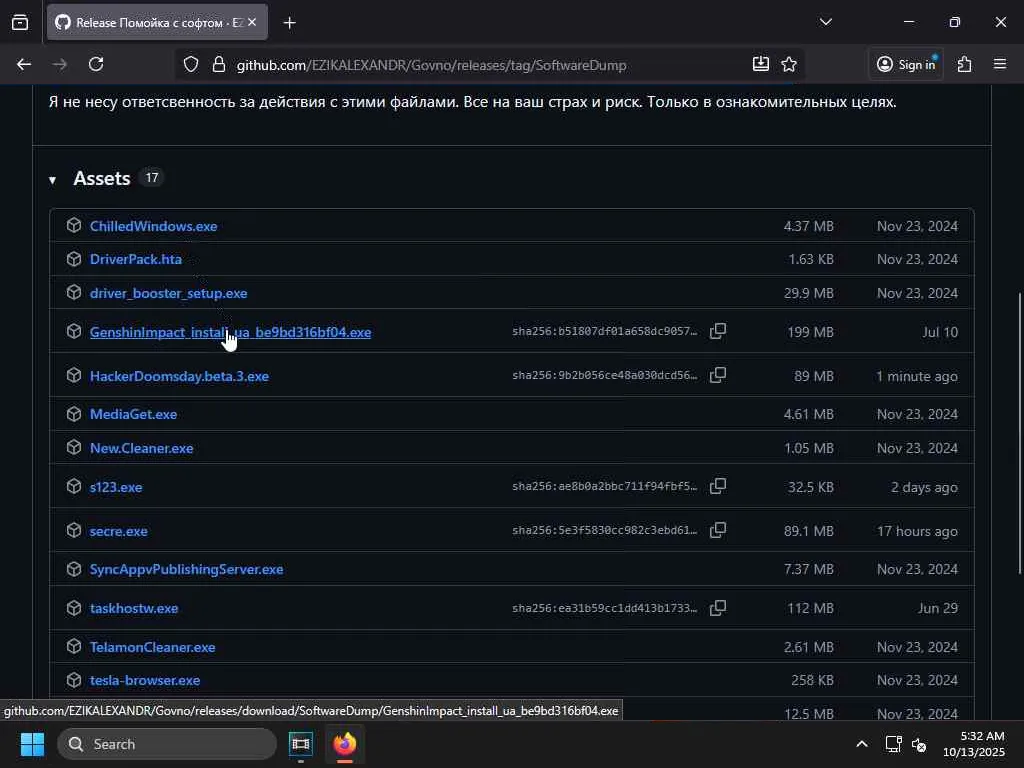The height and width of the screenshot is (768, 1024).
Task: Click the muted volume tray icon
Action: click(919, 744)
